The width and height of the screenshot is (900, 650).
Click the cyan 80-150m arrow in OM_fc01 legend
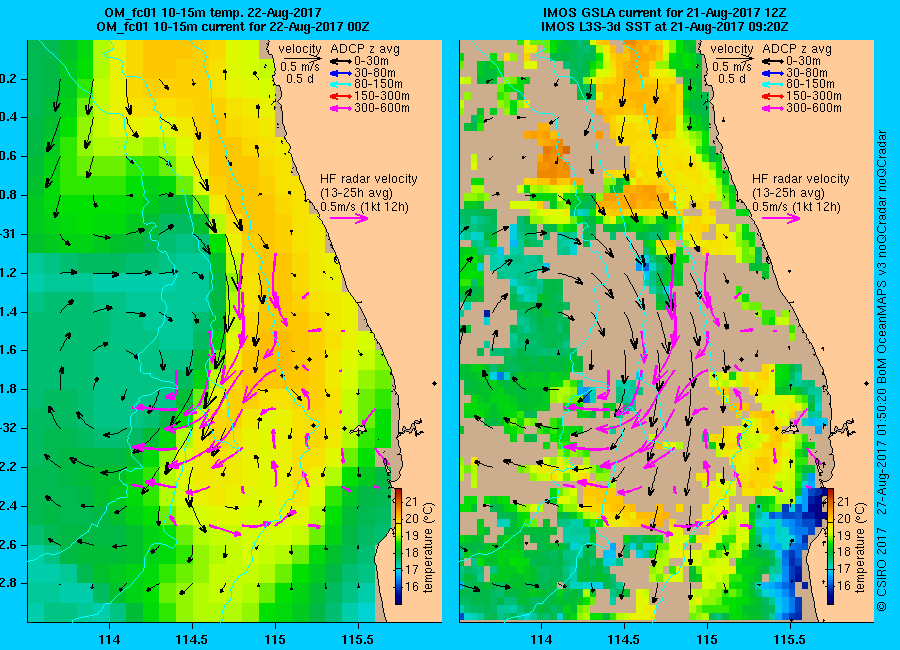pyautogui.click(x=340, y=84)
